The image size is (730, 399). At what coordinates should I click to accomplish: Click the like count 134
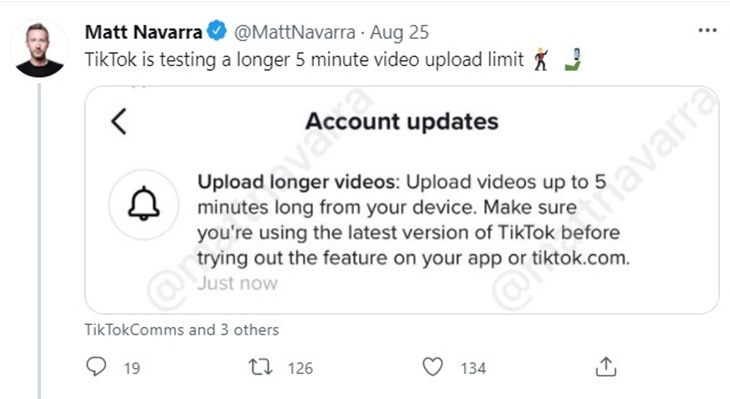[x=473, y=368]
